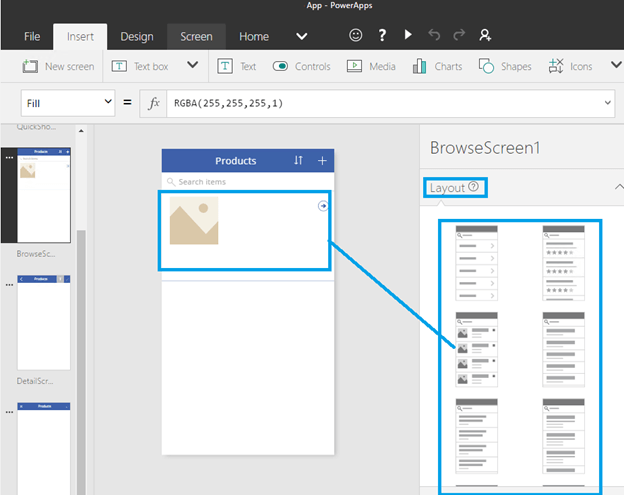Open help with the question mark icon

(x=382, y=36)
